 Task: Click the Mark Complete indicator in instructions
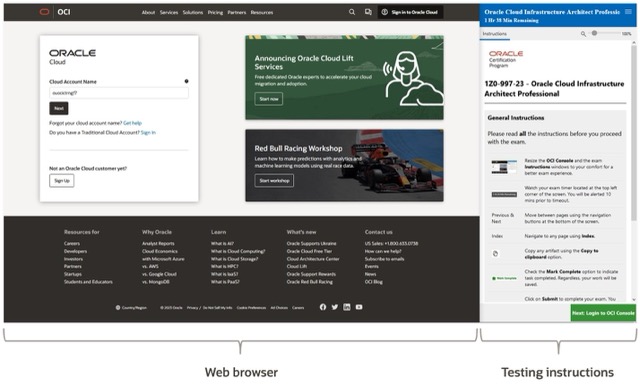pos(504,278)
